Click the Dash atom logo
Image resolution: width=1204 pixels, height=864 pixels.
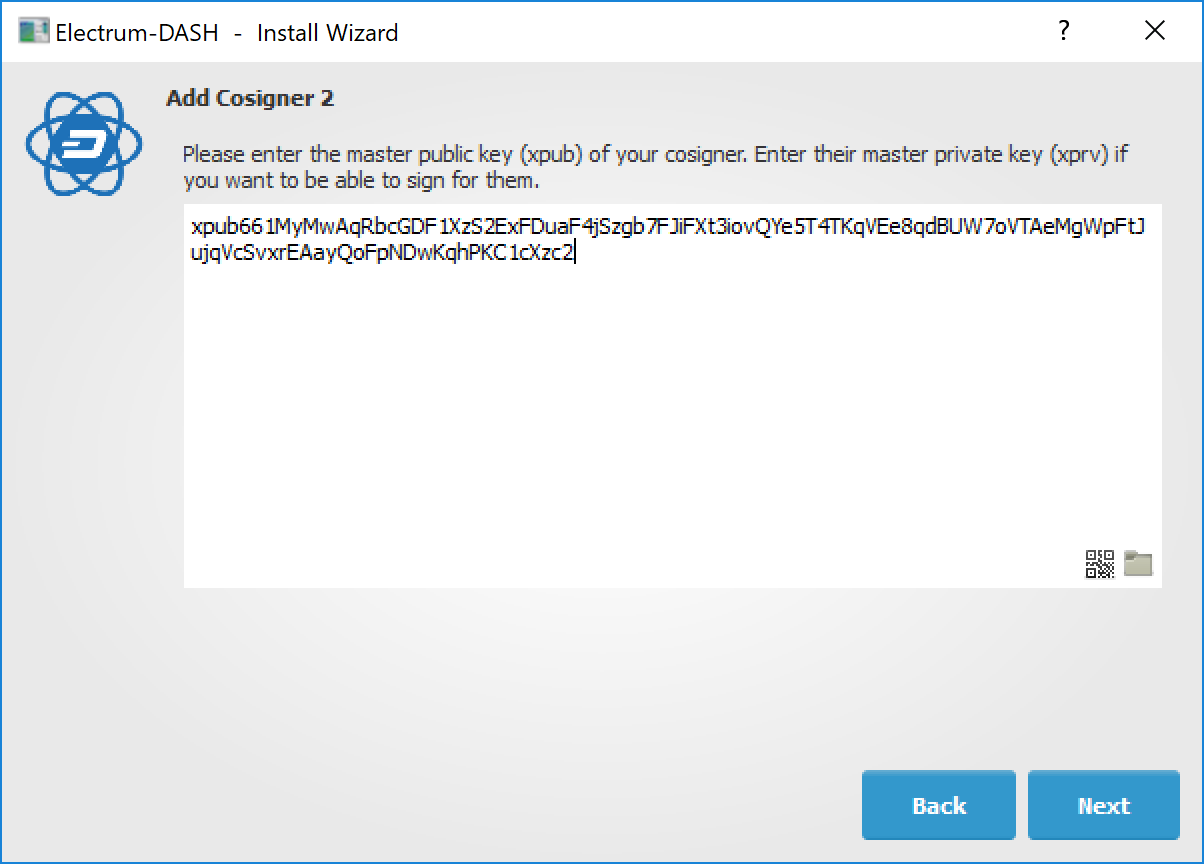(x=84, y=144)
